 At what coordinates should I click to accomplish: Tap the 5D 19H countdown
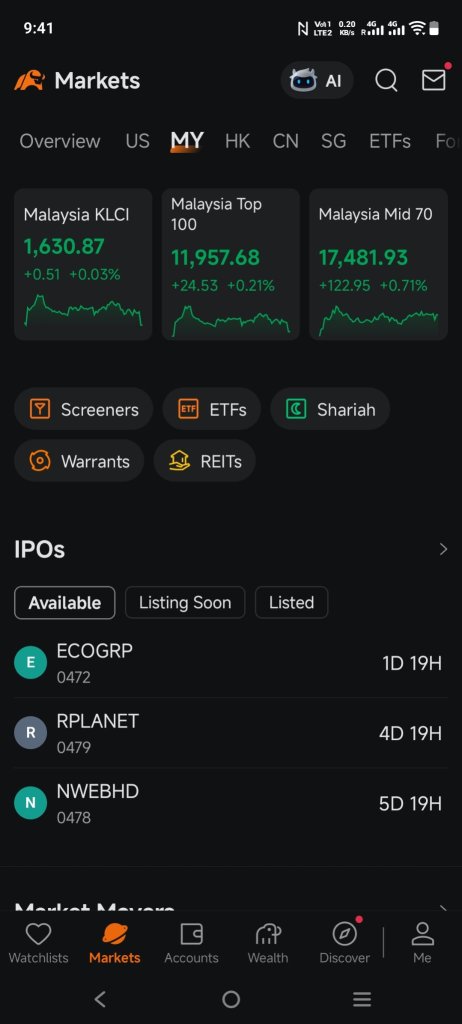[410, 803]
